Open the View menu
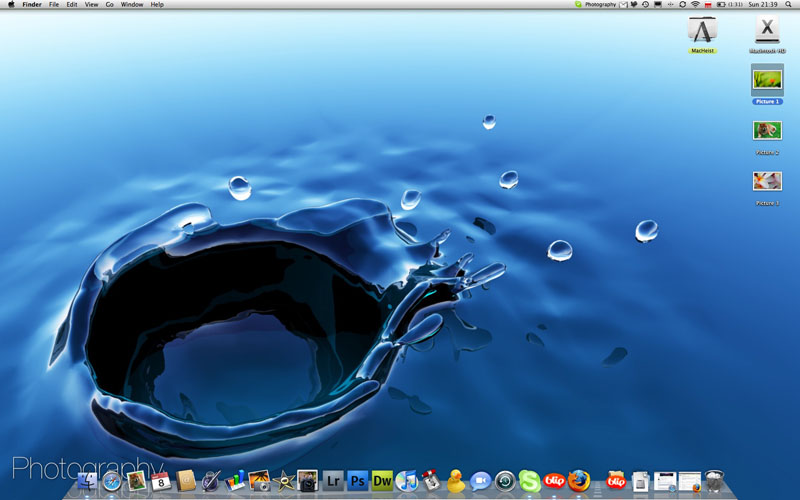Viewport: 800px width, 500px height. pyautogui.click(x=91, y=5)
